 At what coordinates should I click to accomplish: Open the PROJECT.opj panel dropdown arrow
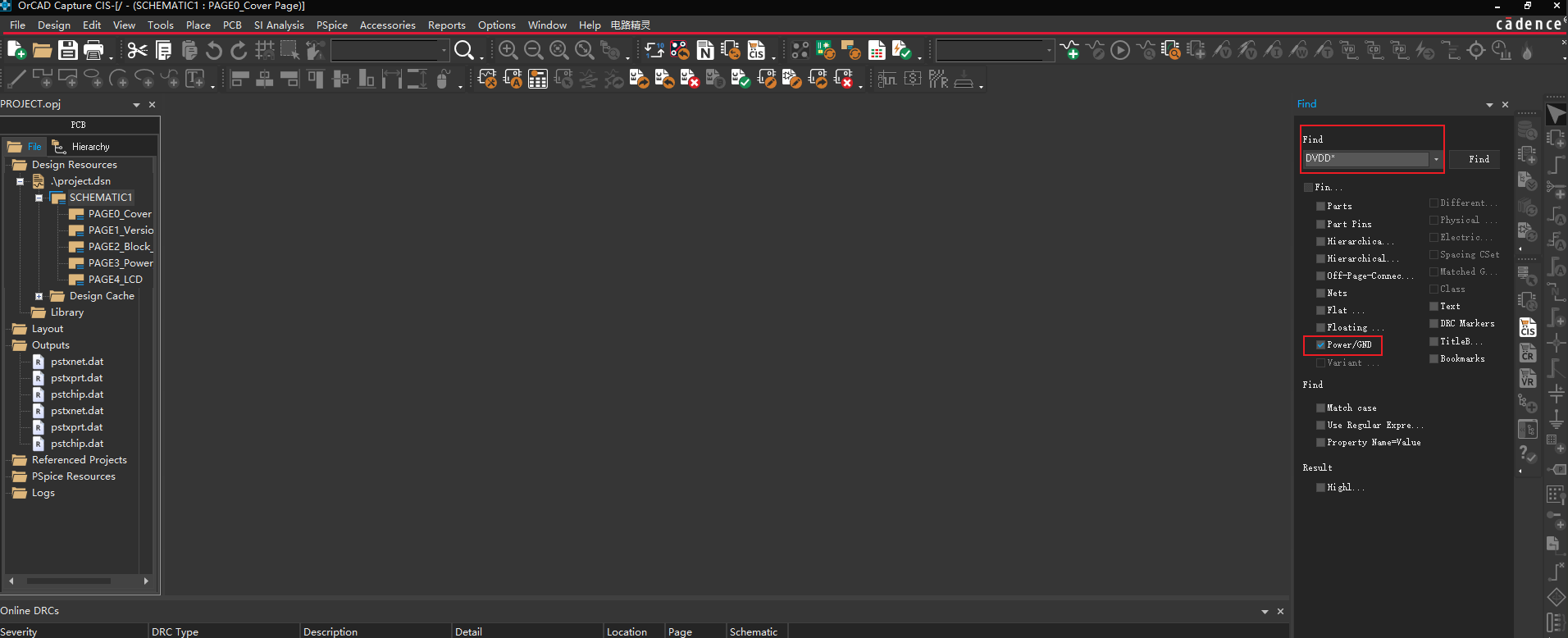tap(136, 105)
